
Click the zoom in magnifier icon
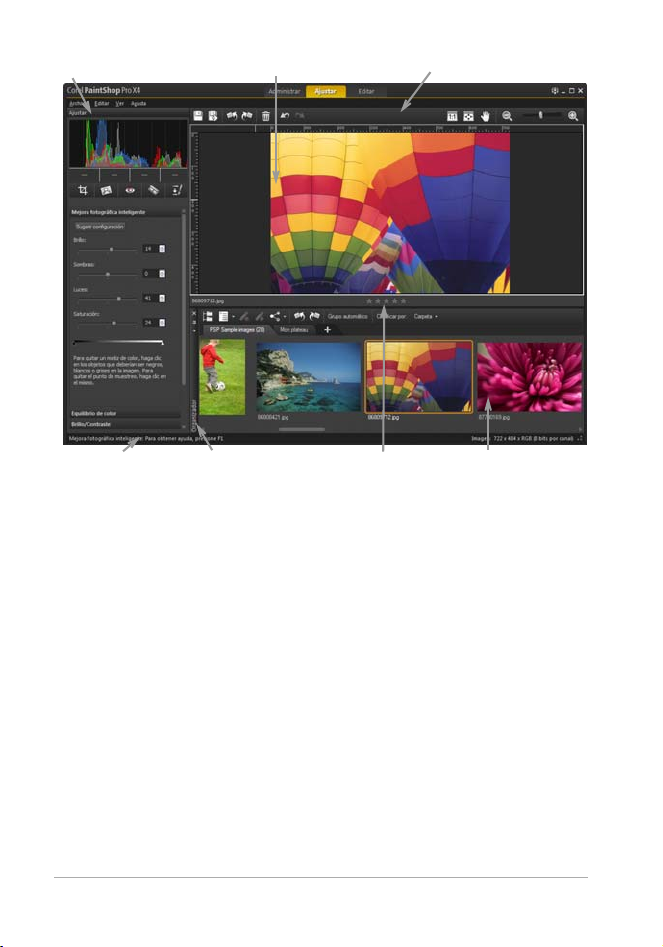click(573, 116)
